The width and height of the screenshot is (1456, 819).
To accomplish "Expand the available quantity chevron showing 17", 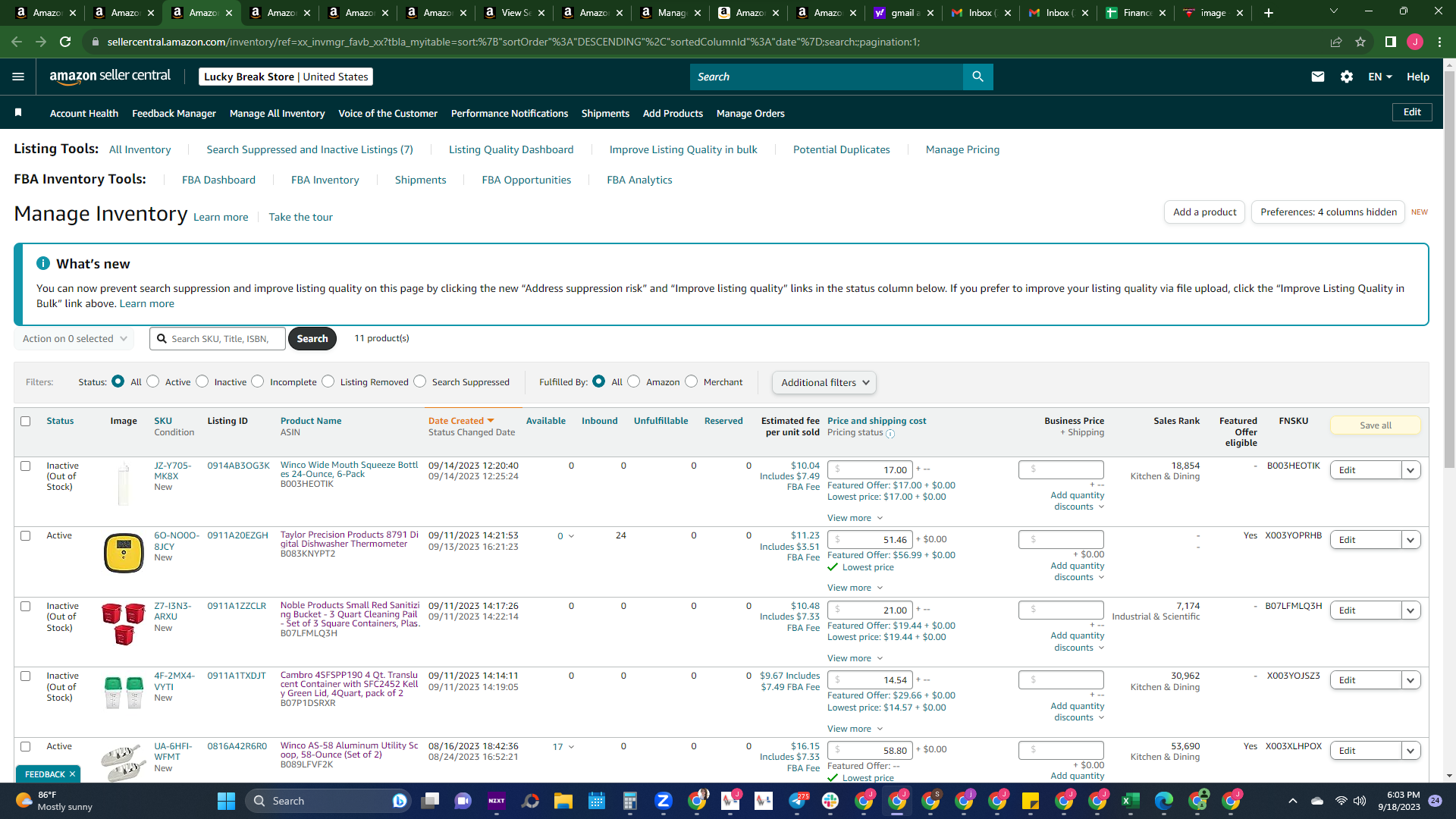I will pyautogui.click(x=571, y=747).
